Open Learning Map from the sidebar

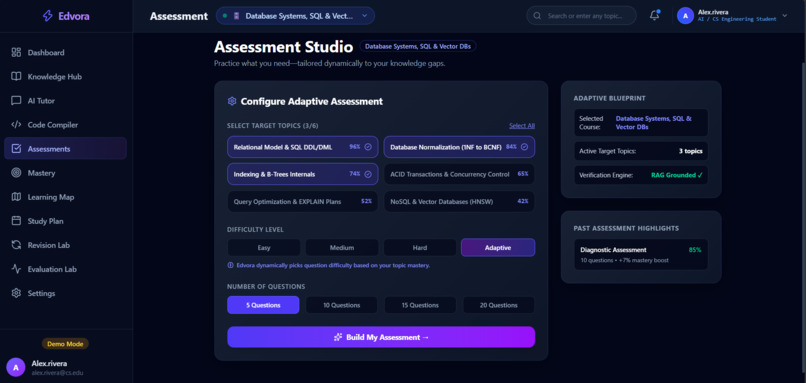coord(65,197)
